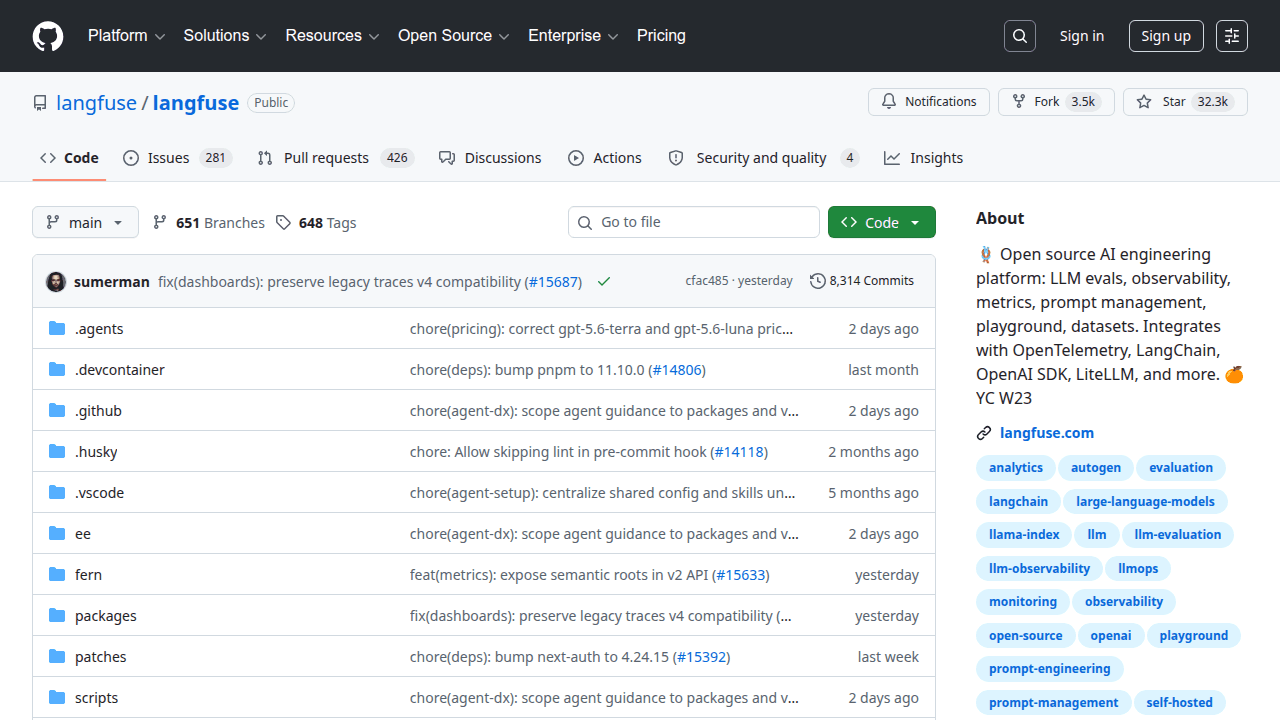Click the branches icon beside 651 Branches
The image size is (1280, 720).
tap(160, 222)
